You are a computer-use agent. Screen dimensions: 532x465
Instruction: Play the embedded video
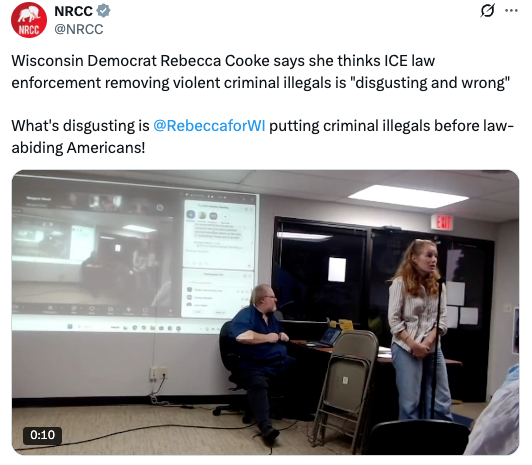tap(265, 312)
